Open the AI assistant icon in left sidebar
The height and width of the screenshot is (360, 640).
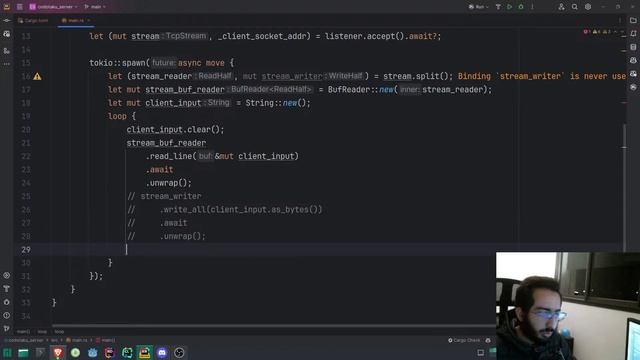tap(7, 34)
